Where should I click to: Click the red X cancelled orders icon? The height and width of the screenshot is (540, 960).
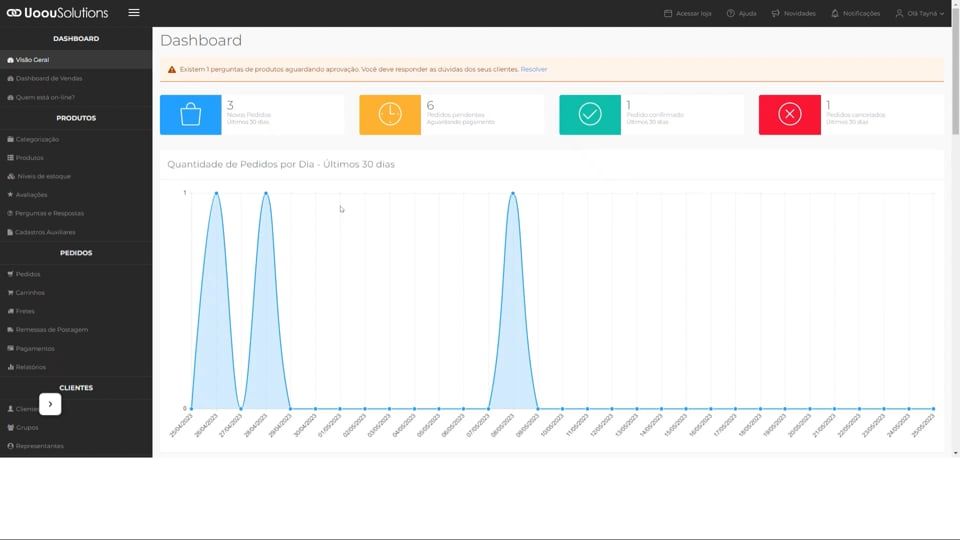coord(789,115)
